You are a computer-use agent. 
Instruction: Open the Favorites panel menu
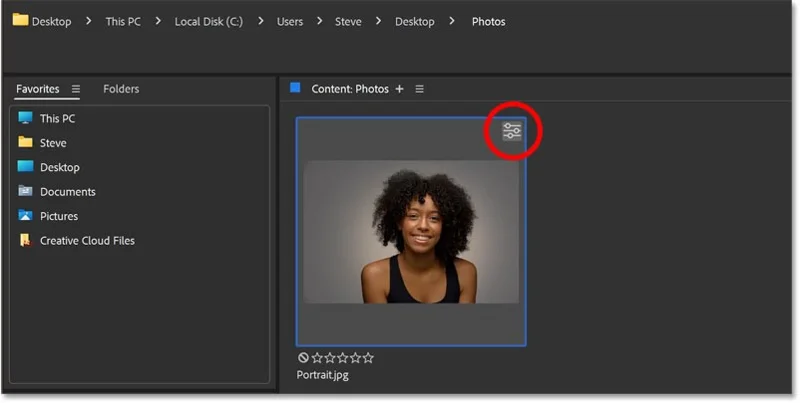click(76, 89)
